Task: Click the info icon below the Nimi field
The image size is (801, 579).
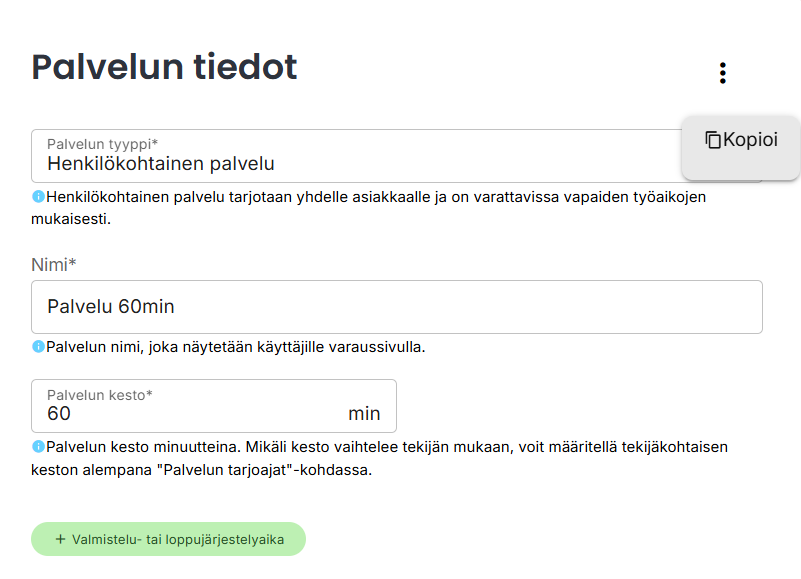Action: pyautogui.click(x=38, y=347)
